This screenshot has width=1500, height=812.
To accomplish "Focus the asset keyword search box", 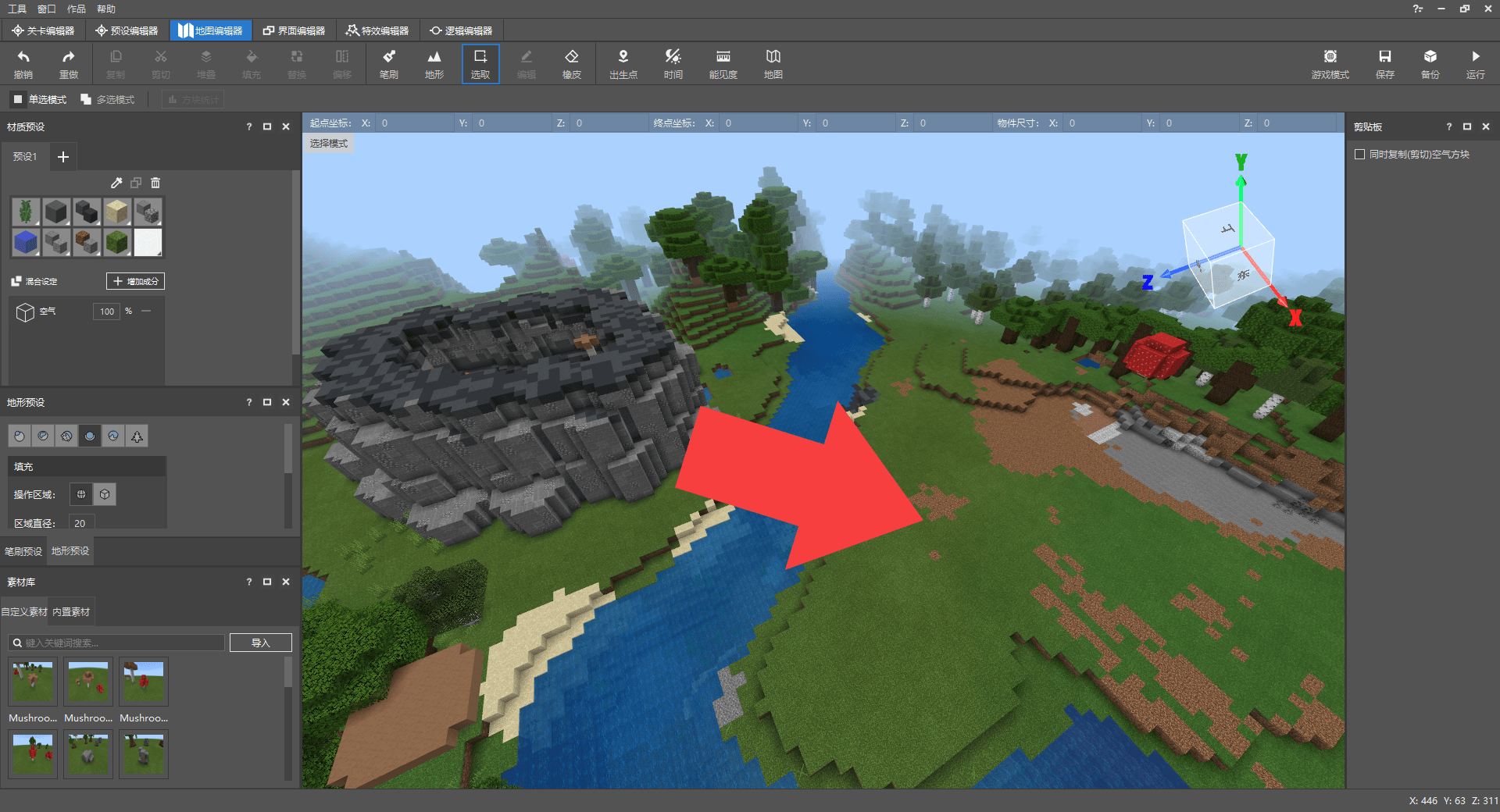I will (117, 643).
